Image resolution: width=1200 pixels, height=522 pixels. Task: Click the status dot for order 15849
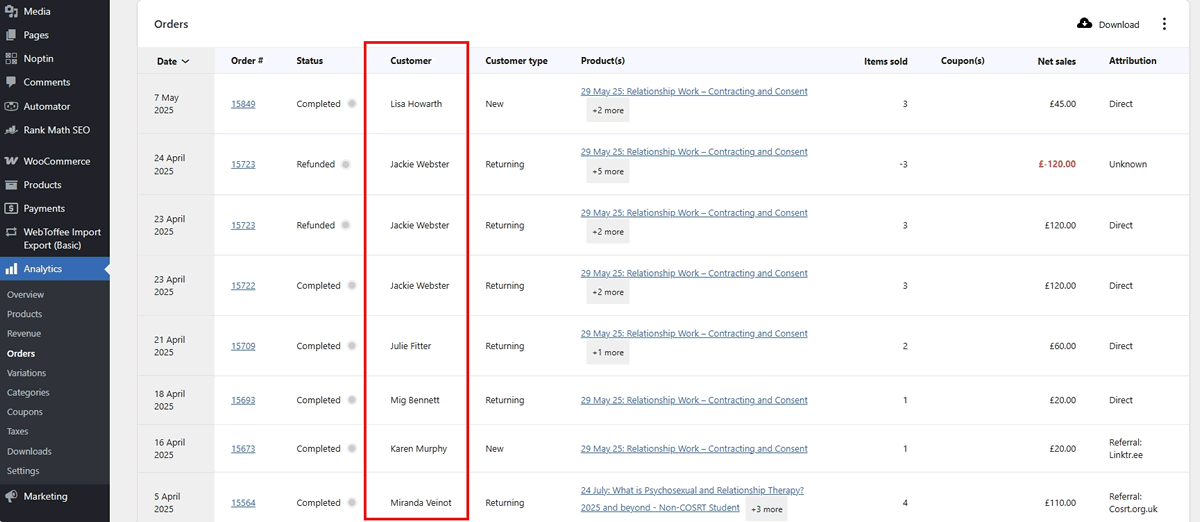click(x=352, y=104)
